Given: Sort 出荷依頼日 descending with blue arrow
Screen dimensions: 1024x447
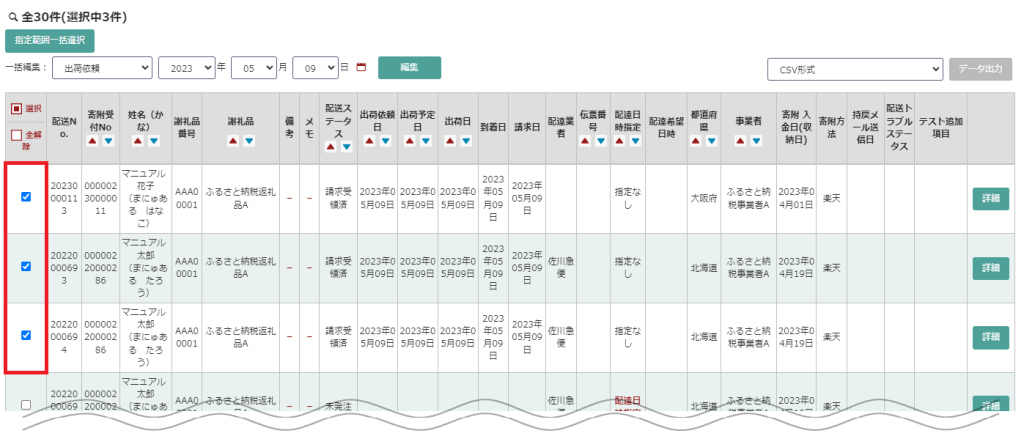Looking at the screenshot, I should 384,142.
